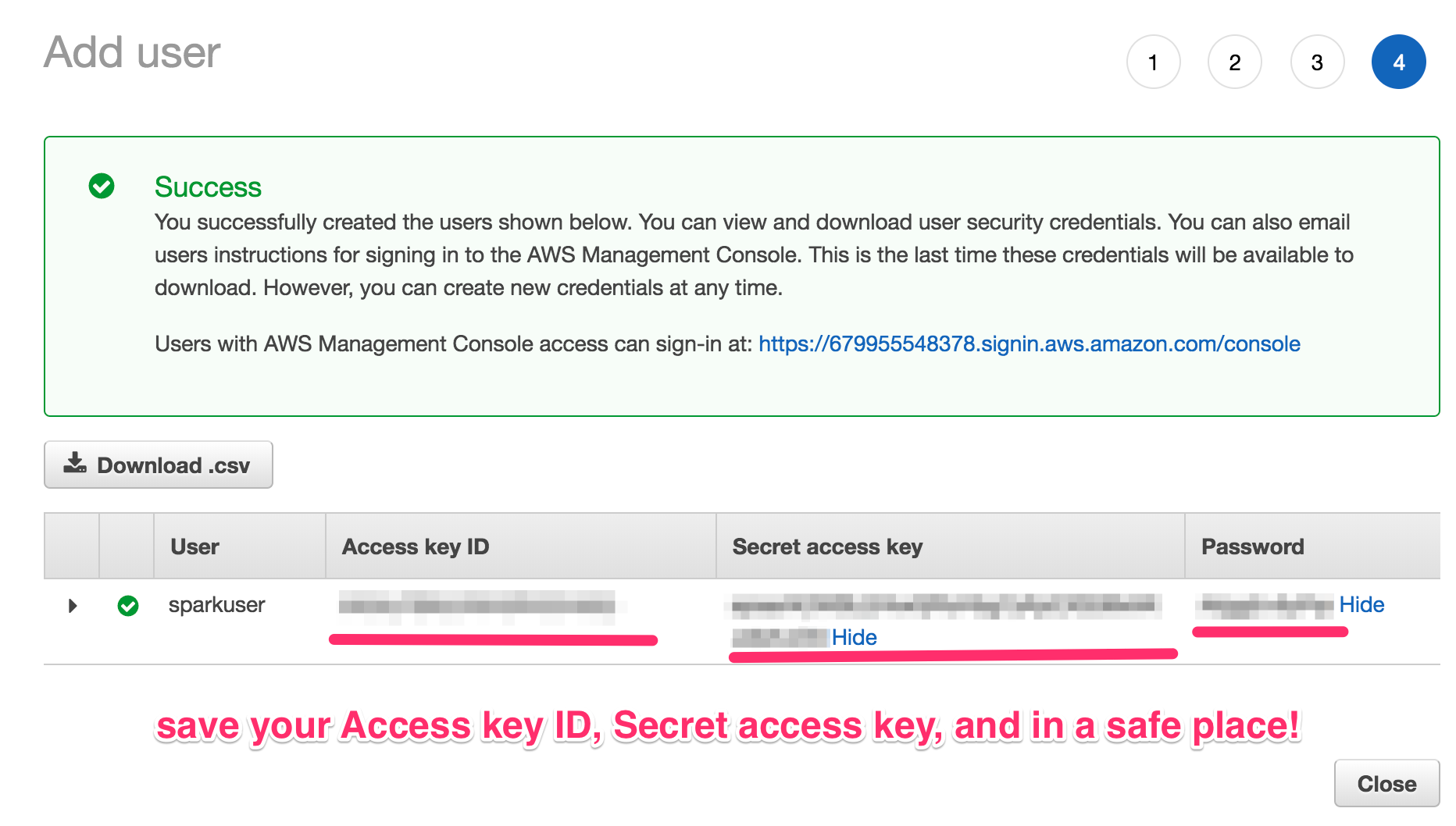
Task: Click the blurred Access key ID value
Action: point(477,607)
